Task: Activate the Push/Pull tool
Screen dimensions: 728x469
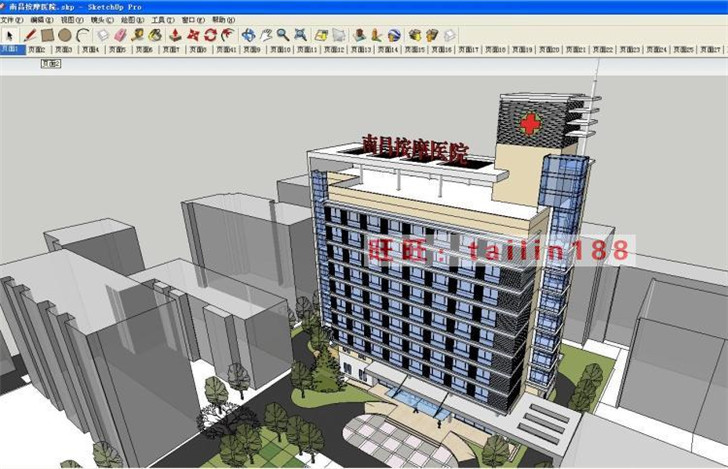Action: (x=175, y=35)
